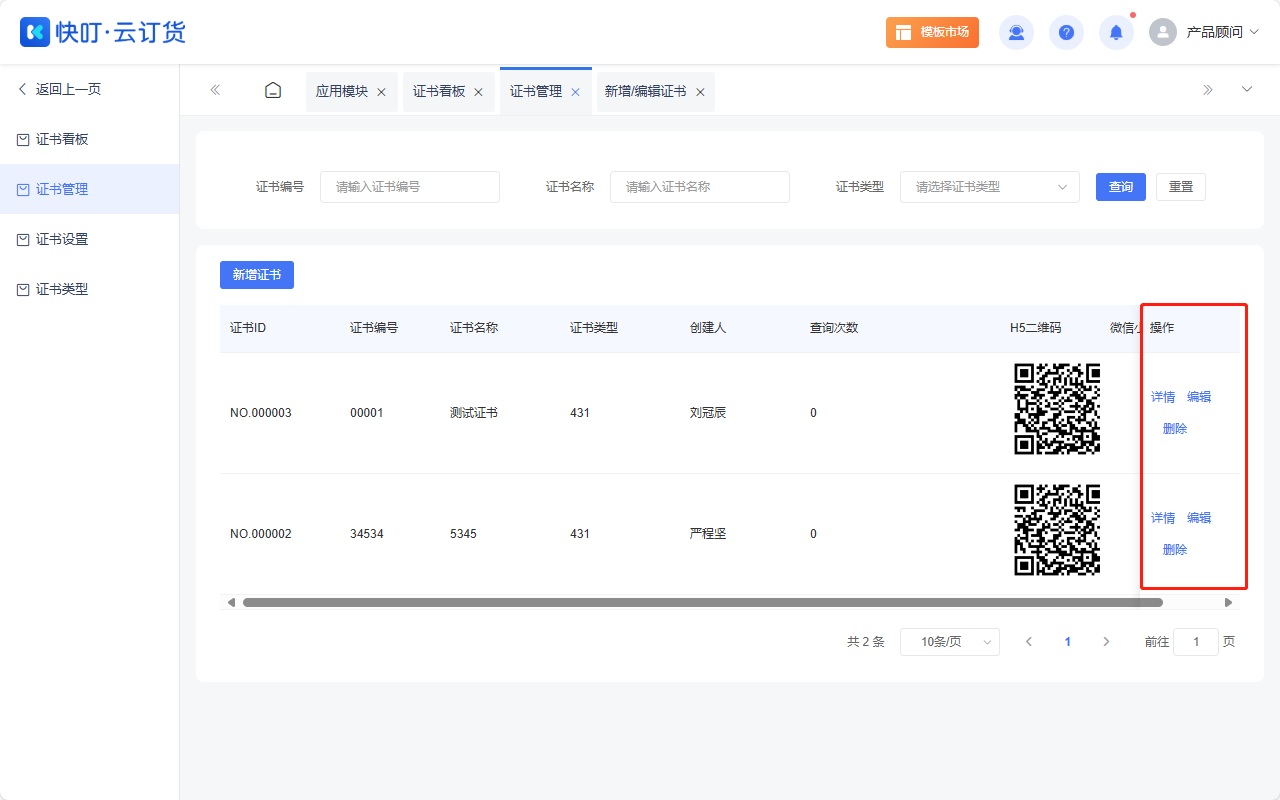Viewport: 1280px width, 800px height.
Task: Click 编辑 for certificate NO.000003
Action: 1199,397
